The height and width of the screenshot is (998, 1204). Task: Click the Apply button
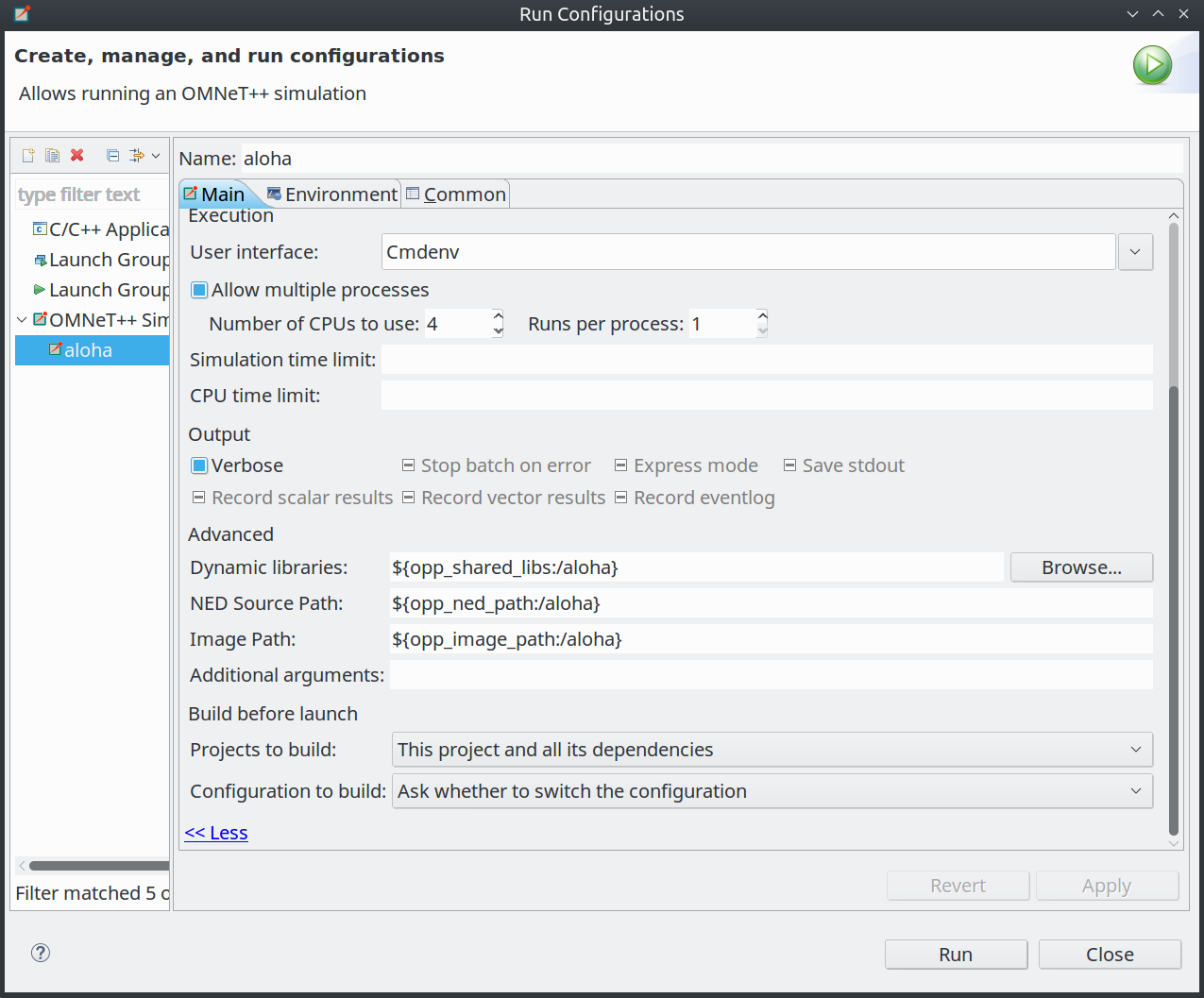click(x=1107, y=886)
